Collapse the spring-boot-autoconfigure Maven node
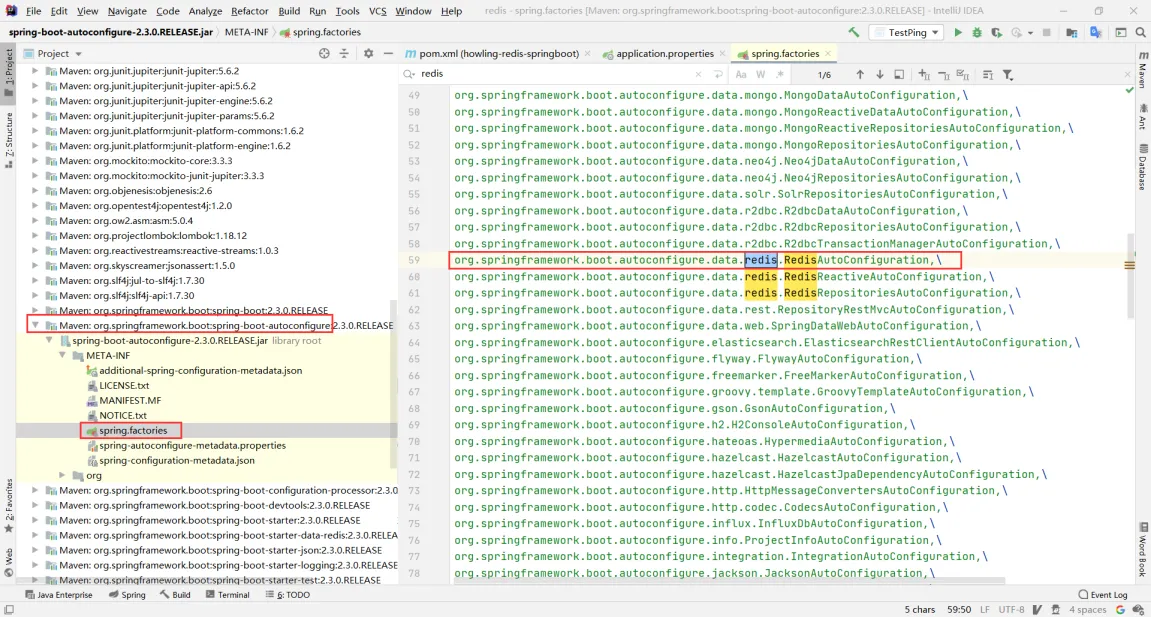This screenshot has width=1151, height=617. [x=36, y=326]
